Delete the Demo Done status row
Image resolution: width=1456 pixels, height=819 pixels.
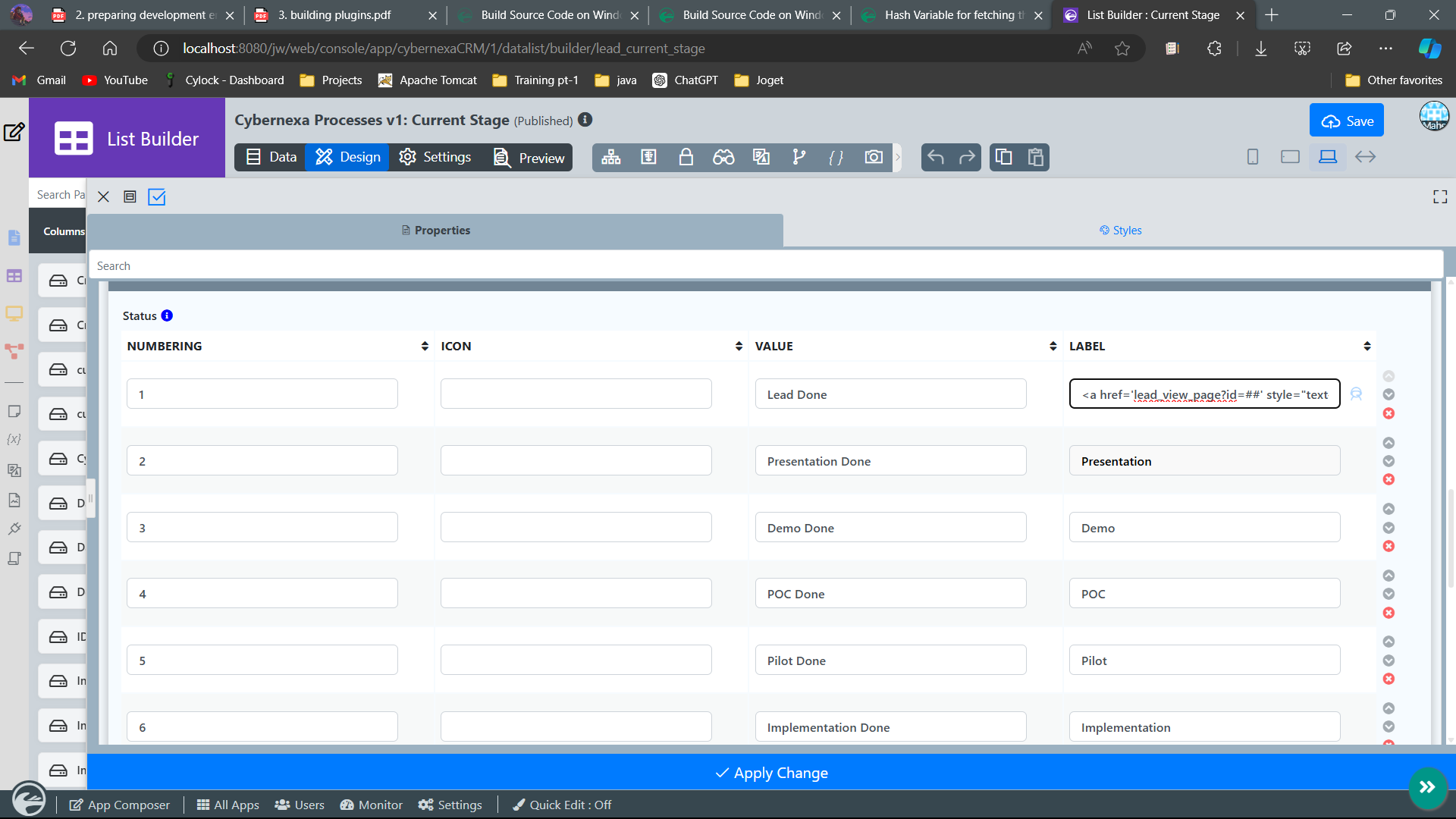(x=1389, y=546)
